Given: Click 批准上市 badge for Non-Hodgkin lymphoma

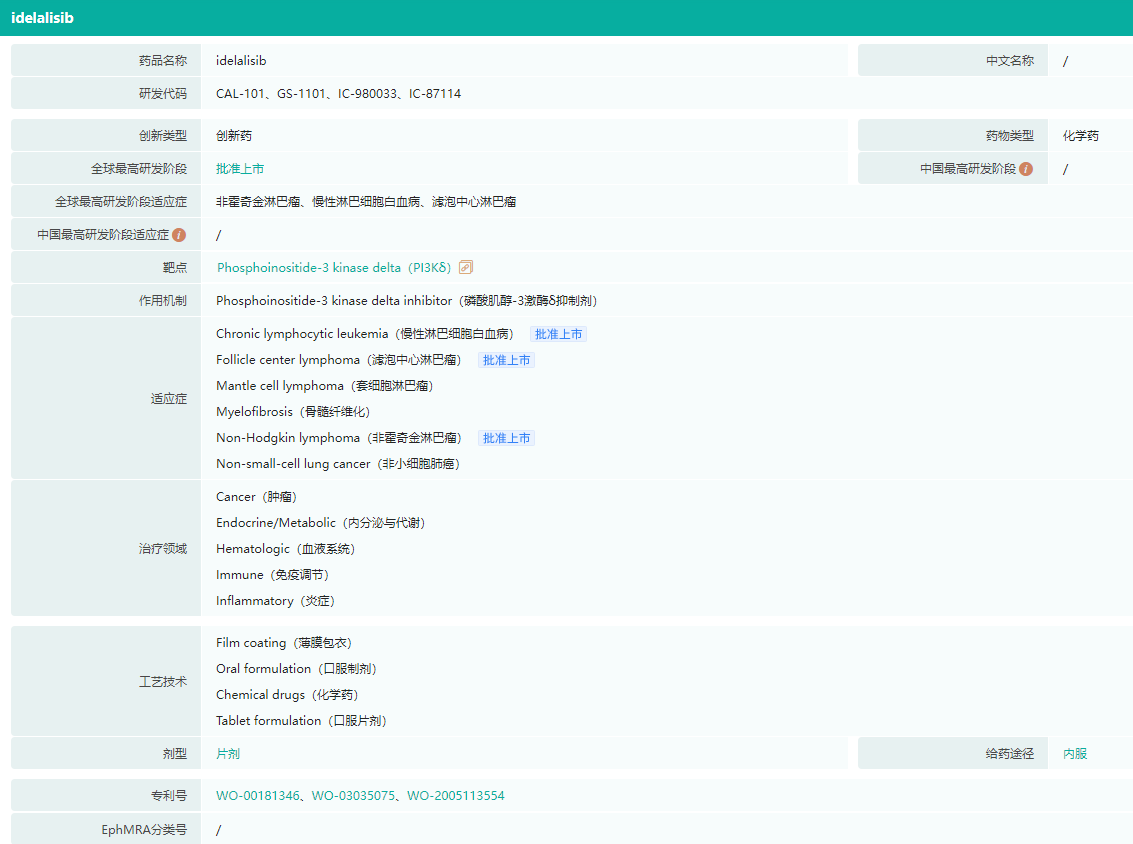Looking at the screenshot, I should [x=506, y=438].
